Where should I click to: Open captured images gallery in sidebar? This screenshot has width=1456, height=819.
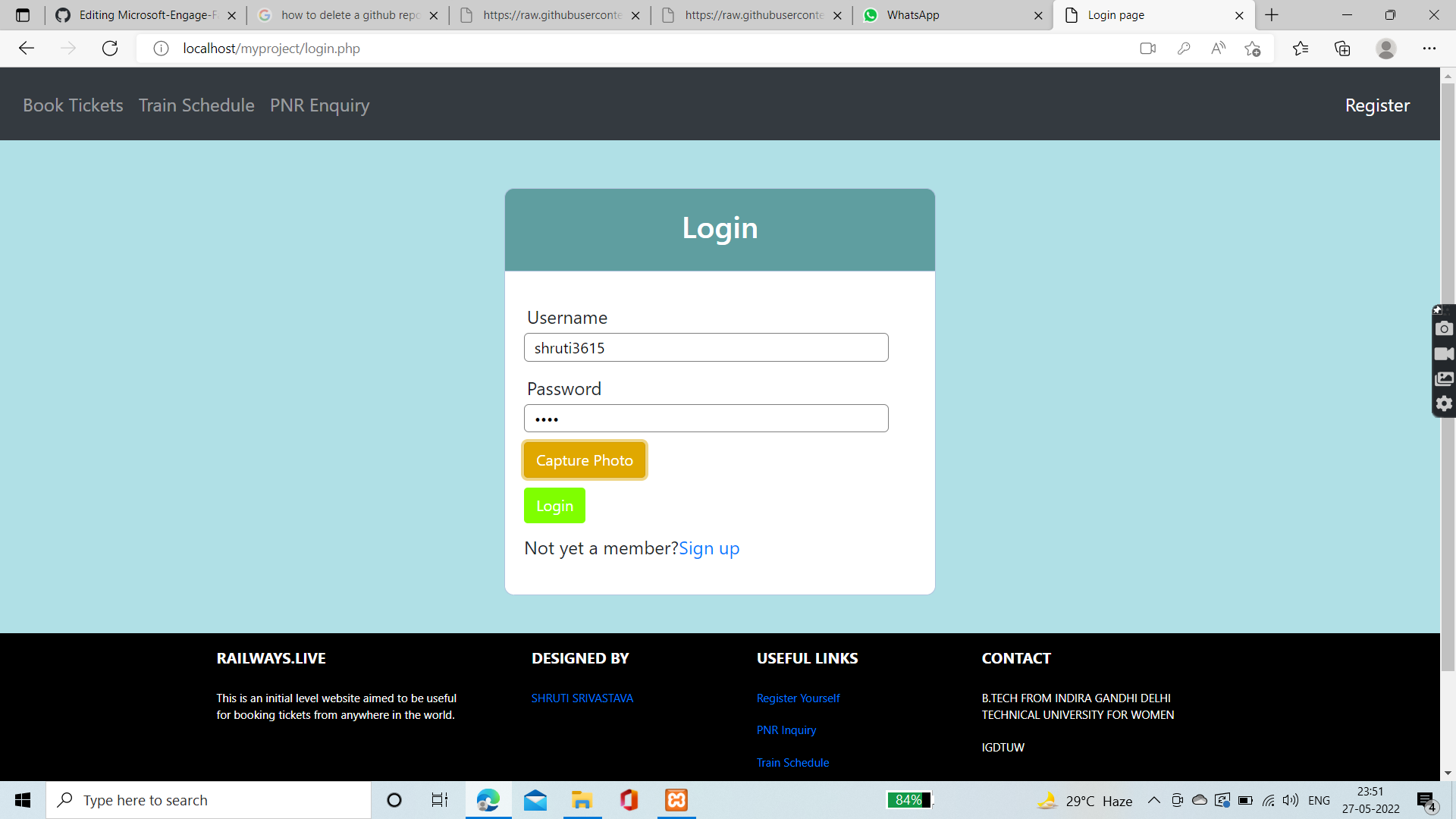point(1444,378)
